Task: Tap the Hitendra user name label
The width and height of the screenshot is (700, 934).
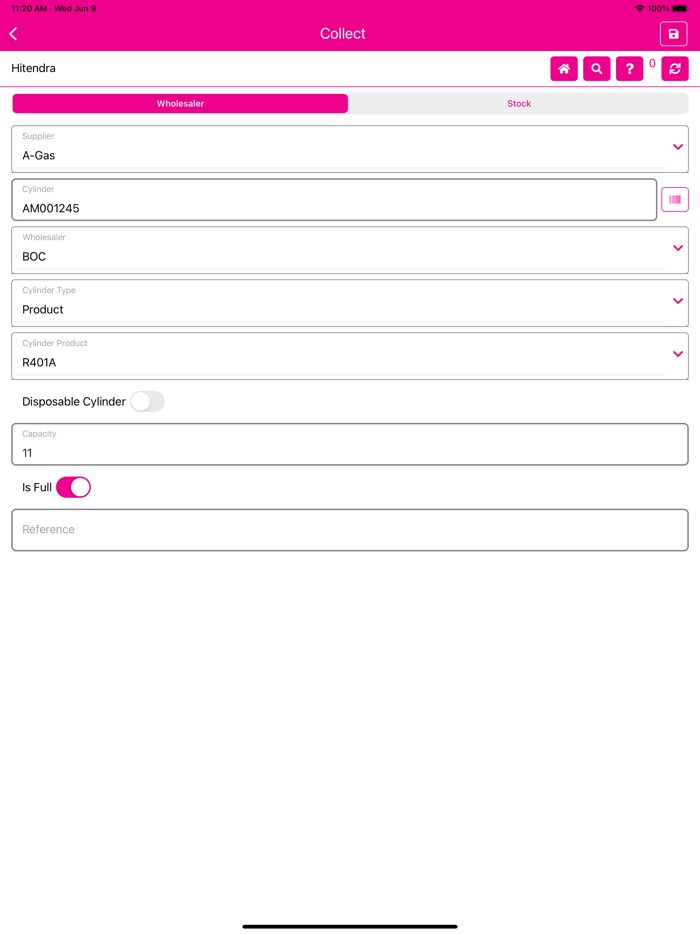Action: tap(33, 69)
